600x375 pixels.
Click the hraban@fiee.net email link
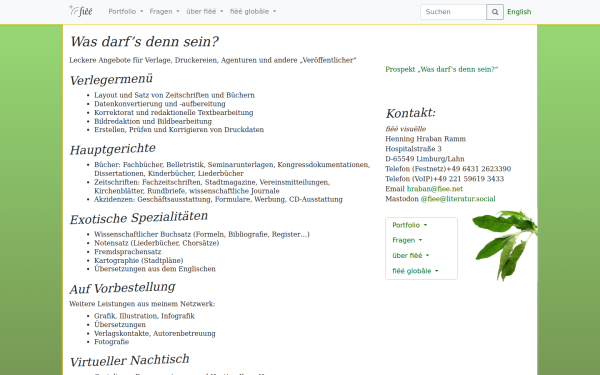435,189
